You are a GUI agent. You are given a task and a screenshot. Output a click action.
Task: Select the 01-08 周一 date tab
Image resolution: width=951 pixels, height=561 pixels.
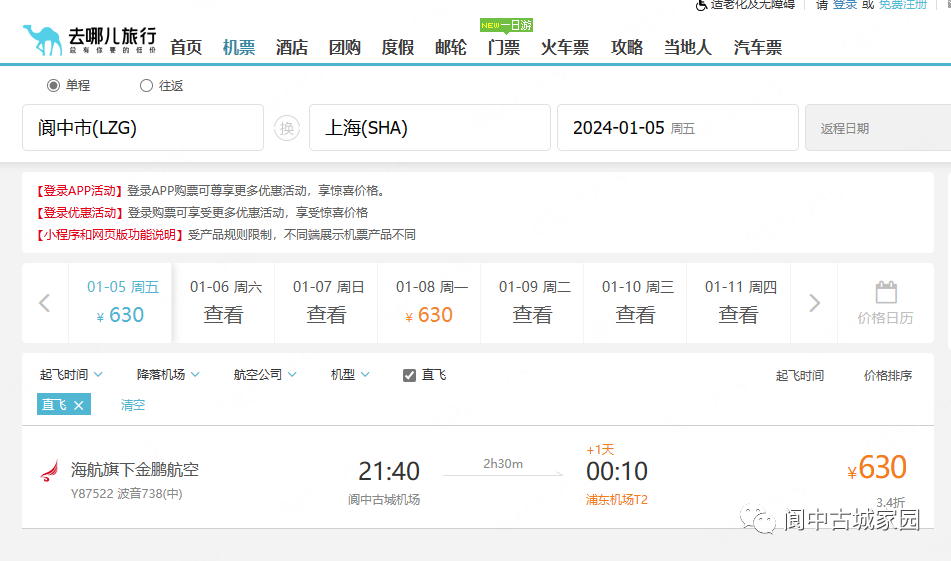429,303
